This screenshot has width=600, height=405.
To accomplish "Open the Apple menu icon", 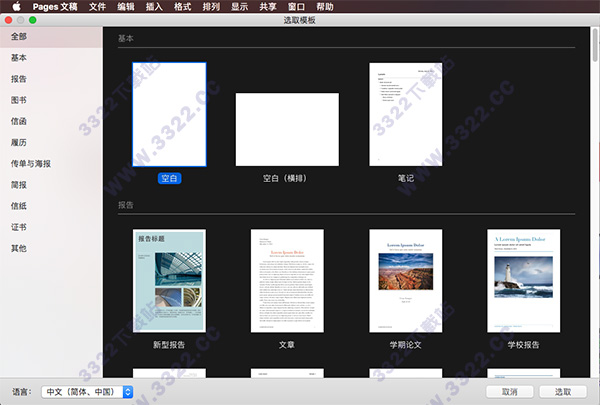I will coord(16,6).
